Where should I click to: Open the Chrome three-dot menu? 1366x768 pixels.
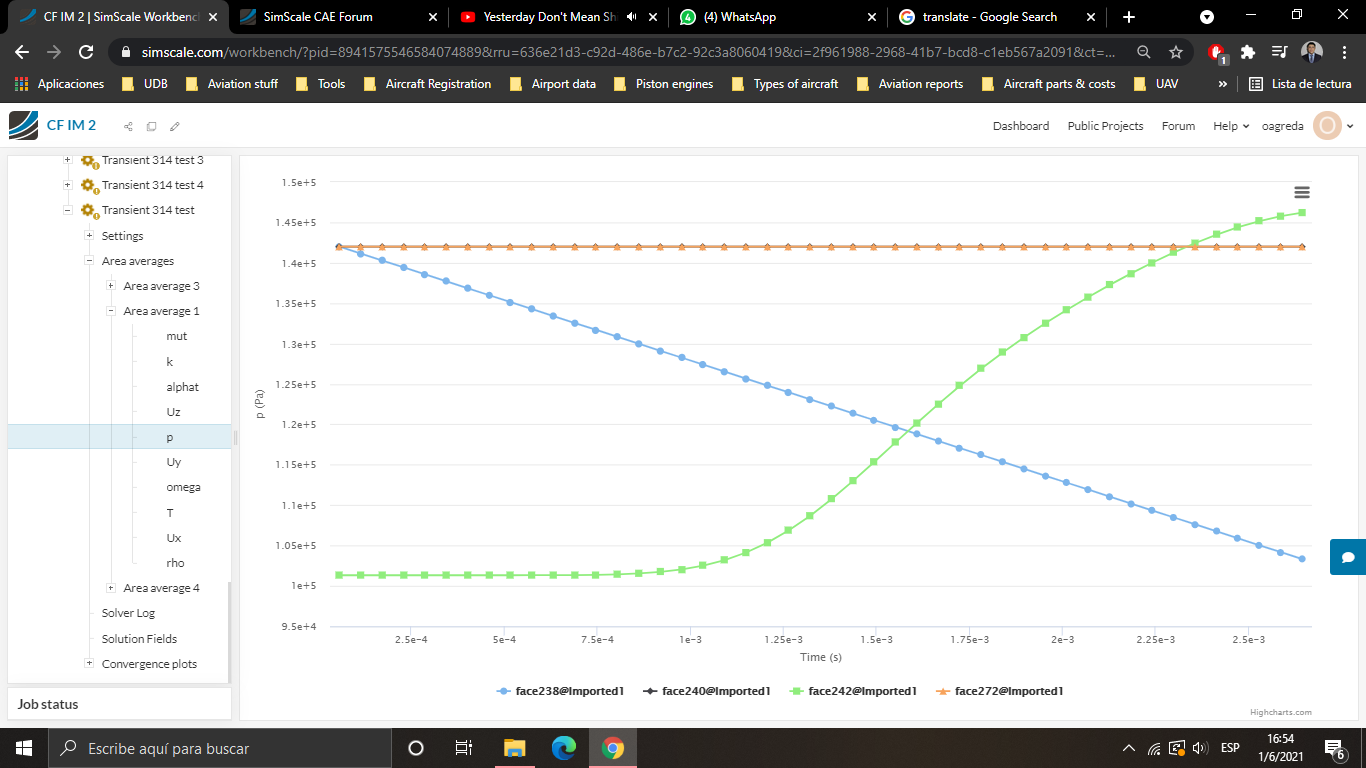point(1344,52)
